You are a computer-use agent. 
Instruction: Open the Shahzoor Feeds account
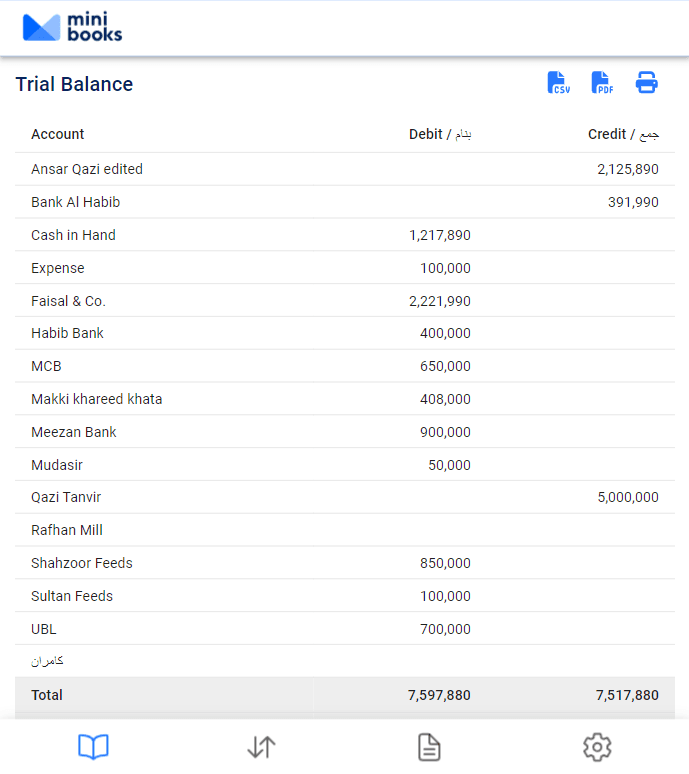(82, 563)
